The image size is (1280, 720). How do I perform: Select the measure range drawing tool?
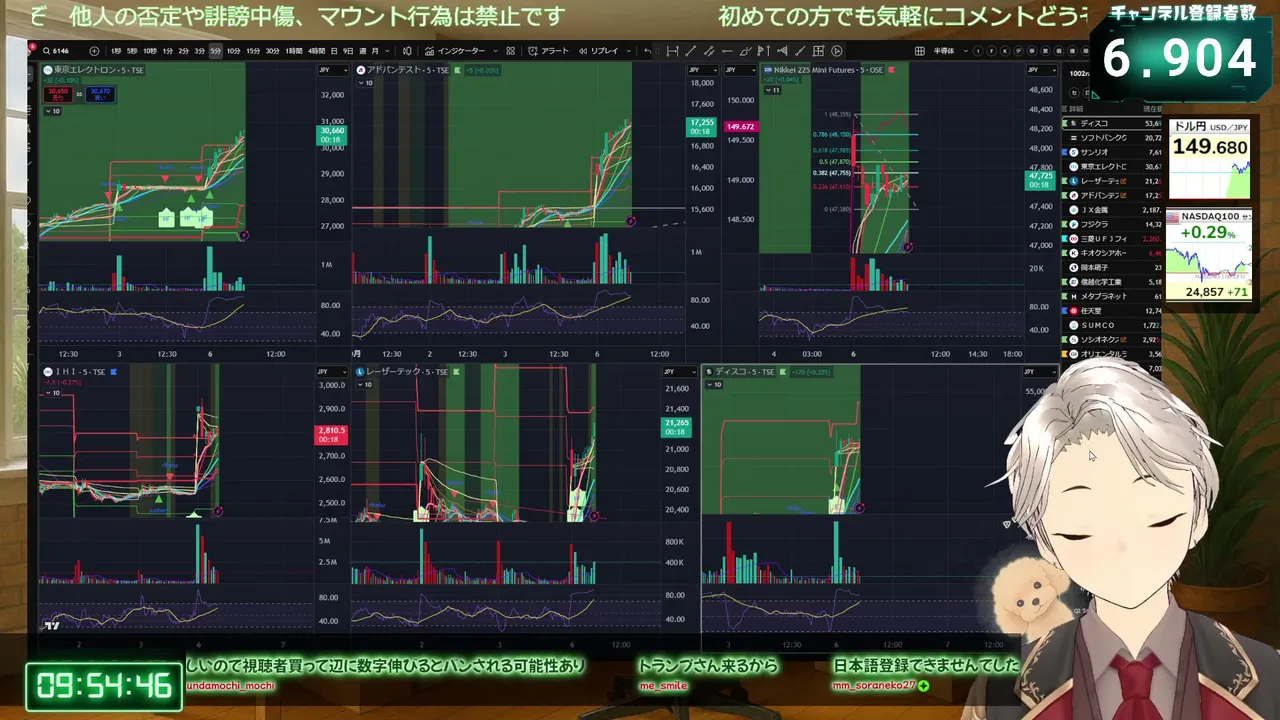coord(672,51)
